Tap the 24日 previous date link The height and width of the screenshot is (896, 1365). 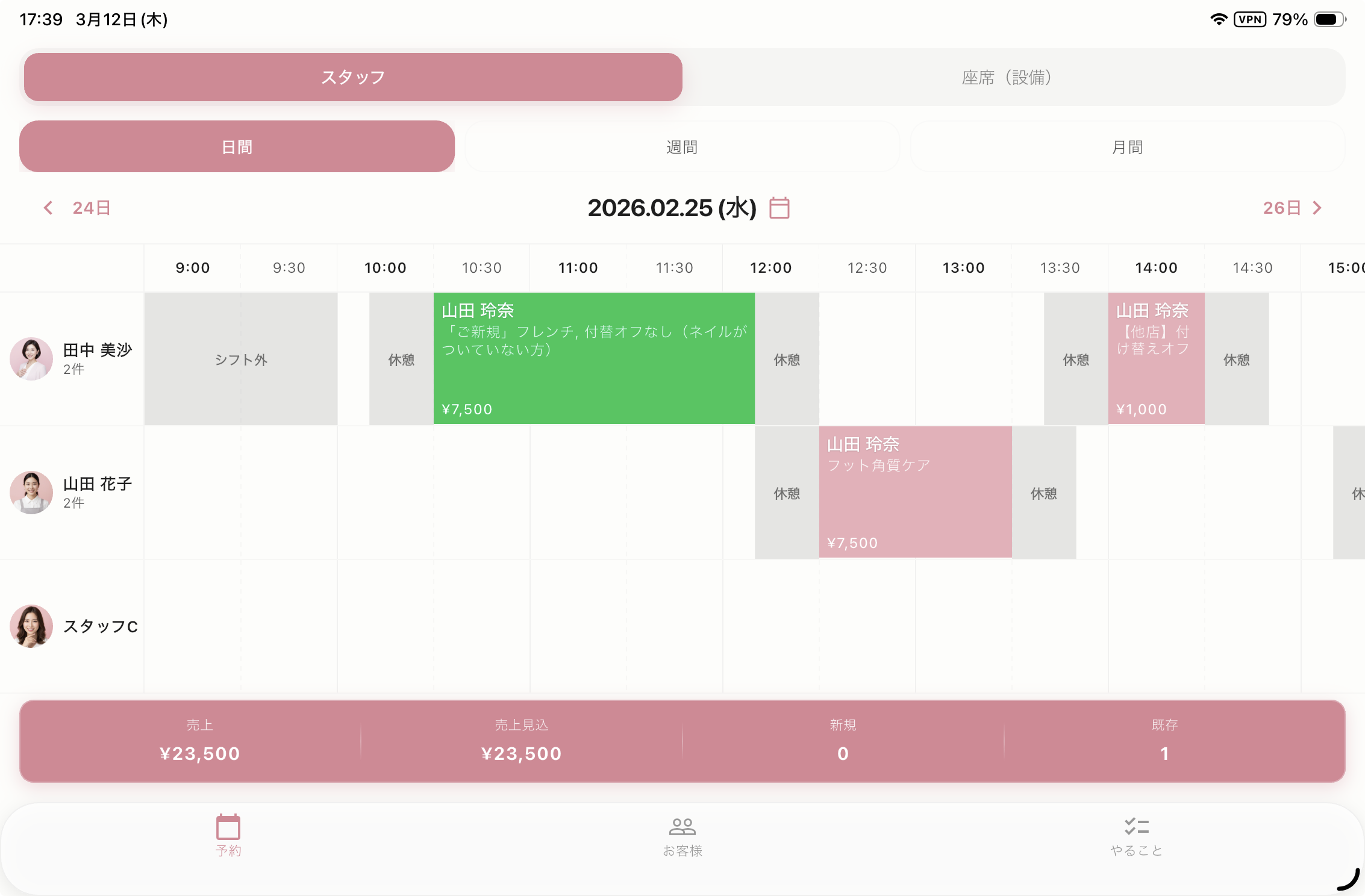click(x=92, y=208)
